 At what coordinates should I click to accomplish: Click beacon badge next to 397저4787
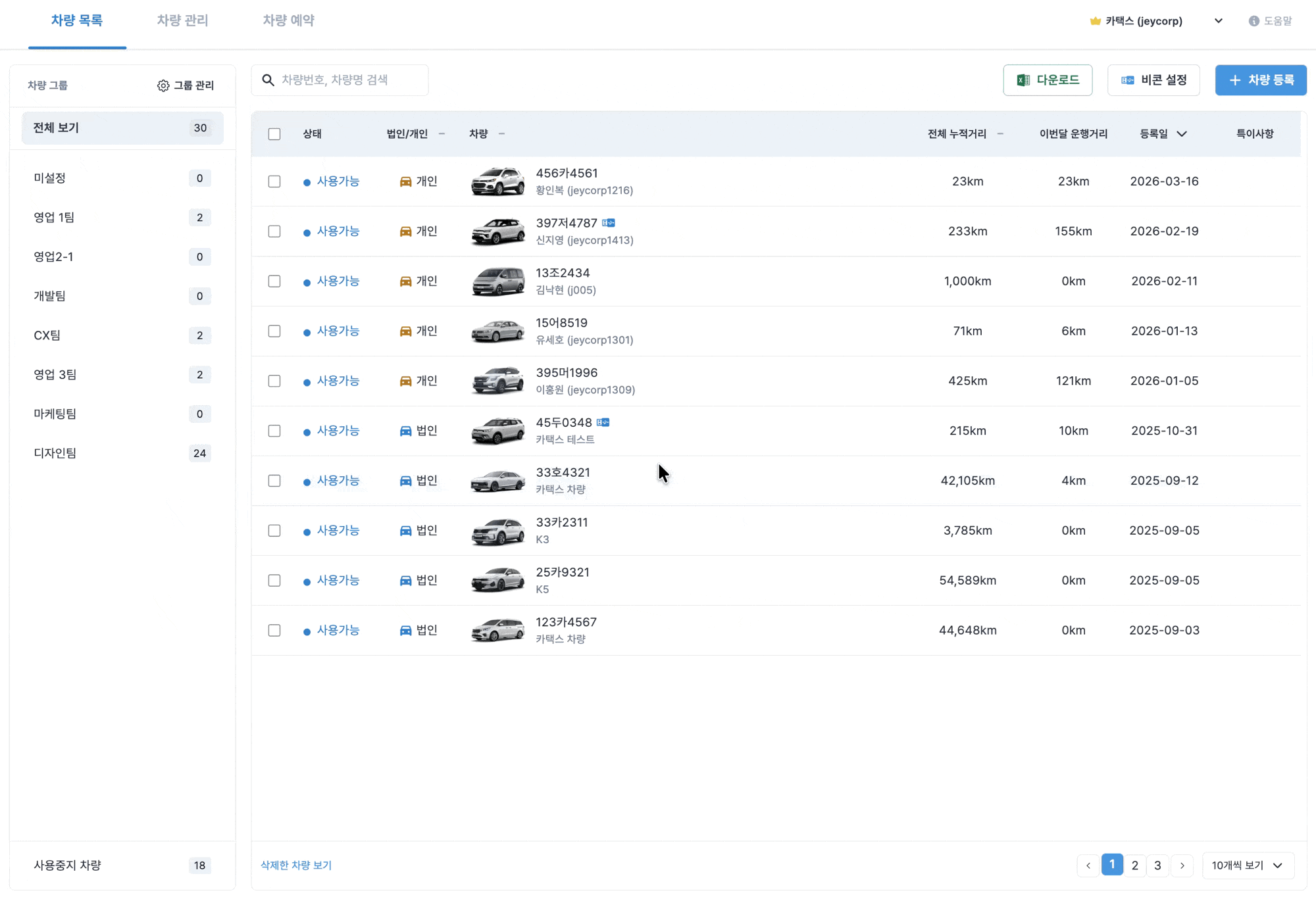609,223
